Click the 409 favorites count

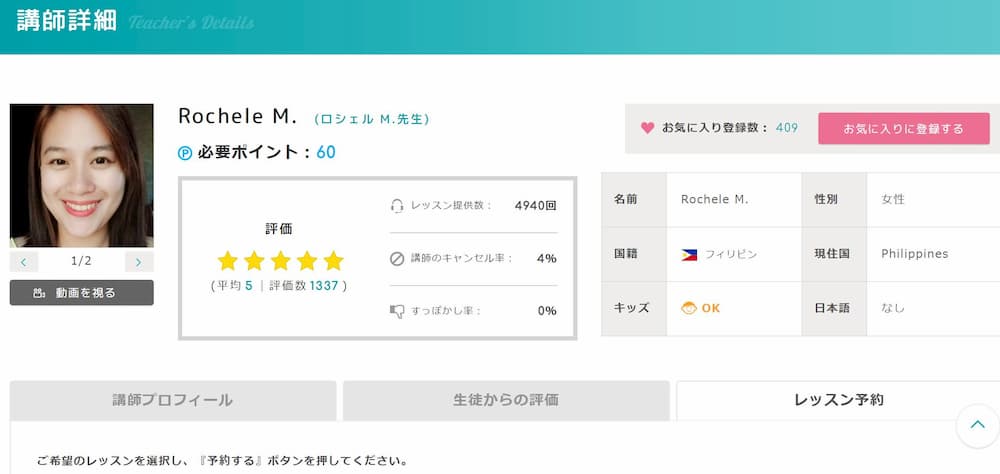787,128
